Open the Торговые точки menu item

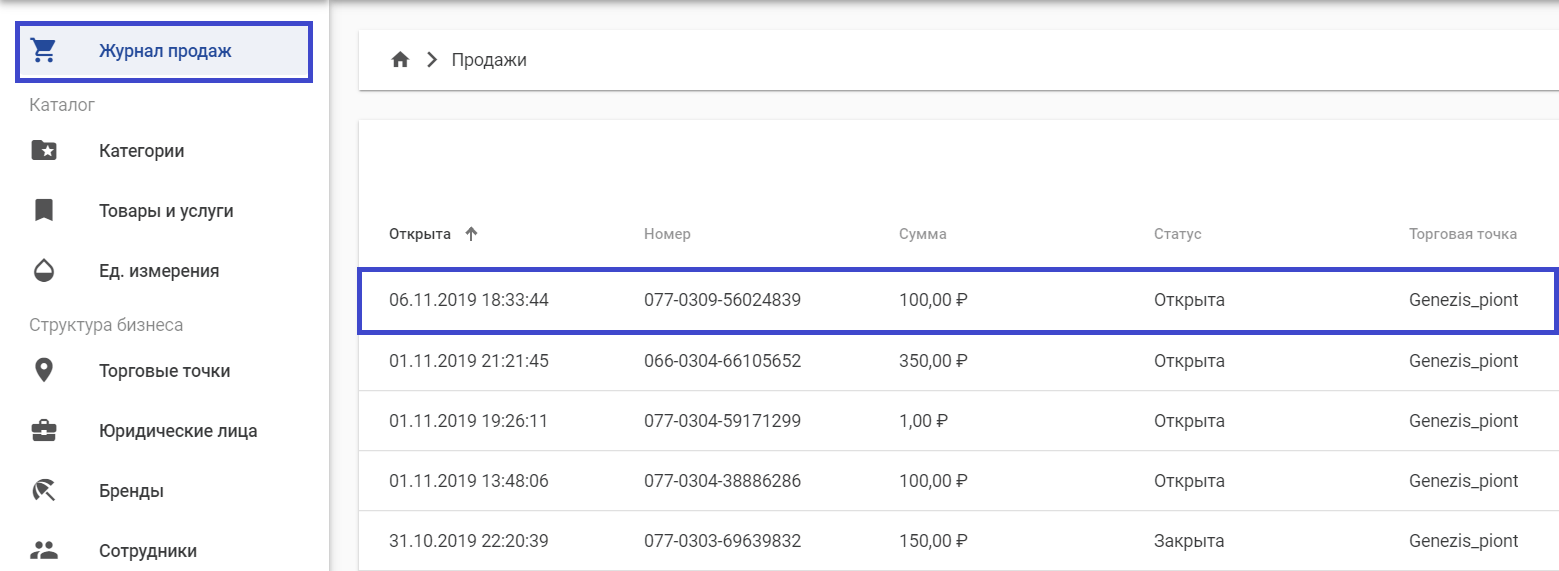point(164,371)
